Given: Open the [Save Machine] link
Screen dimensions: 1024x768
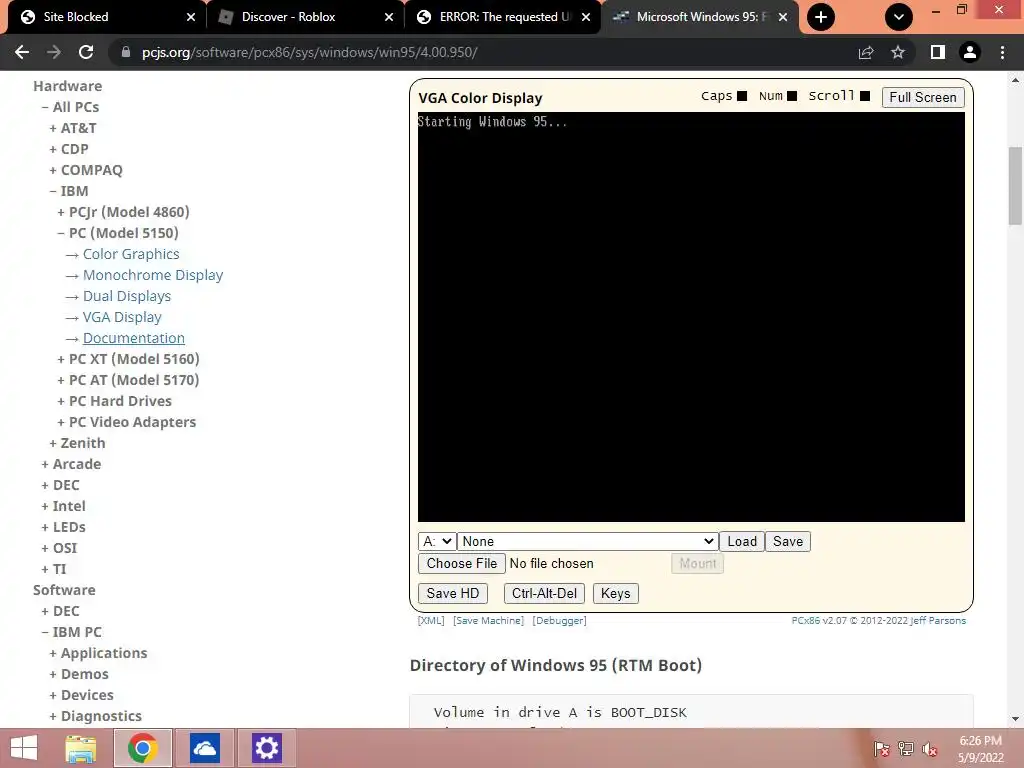Looking at the screenshot, I should pyautogui.click(x=488, y=620).
